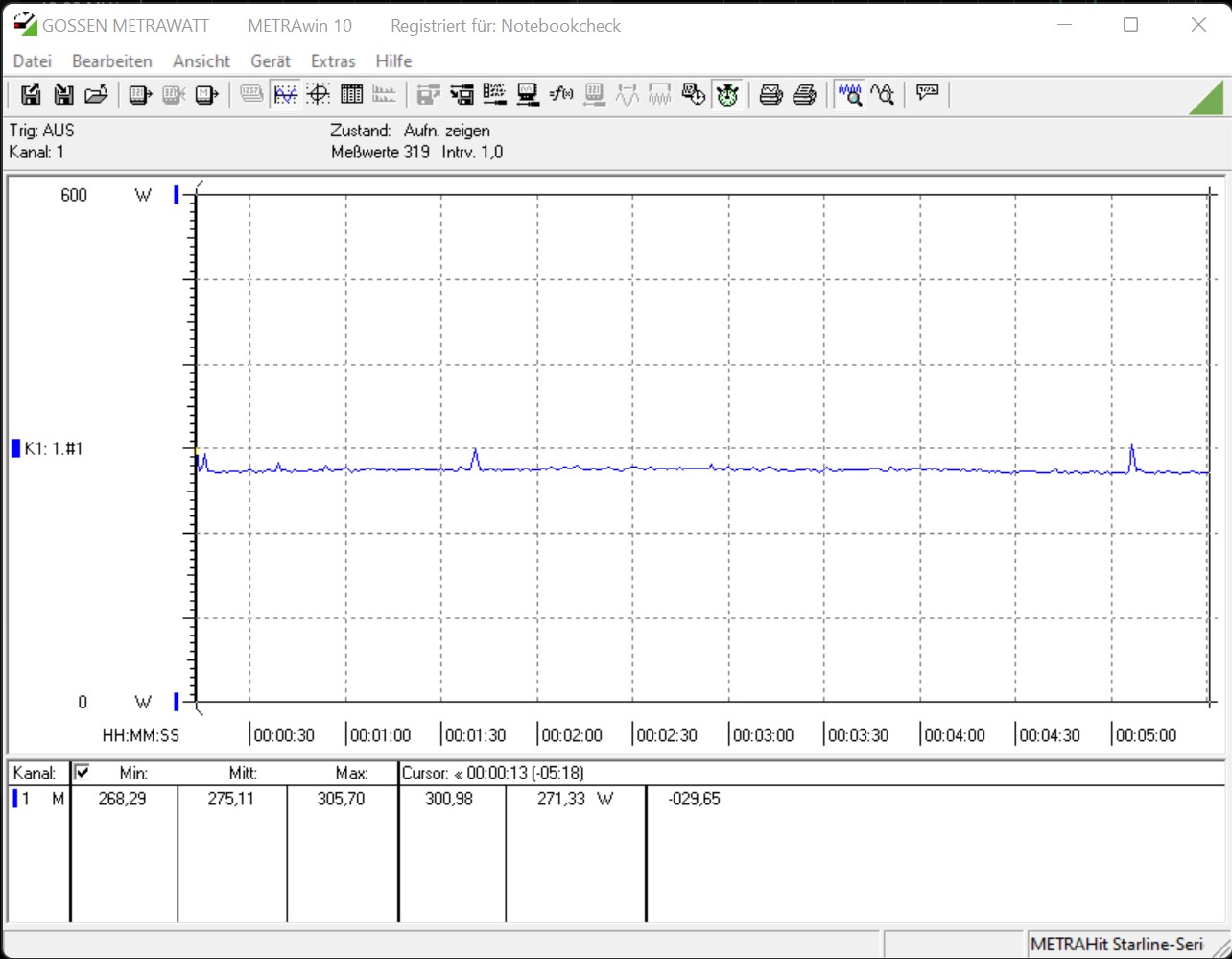Minimize the METRAwin 10 window

(x=1063, y=25)
